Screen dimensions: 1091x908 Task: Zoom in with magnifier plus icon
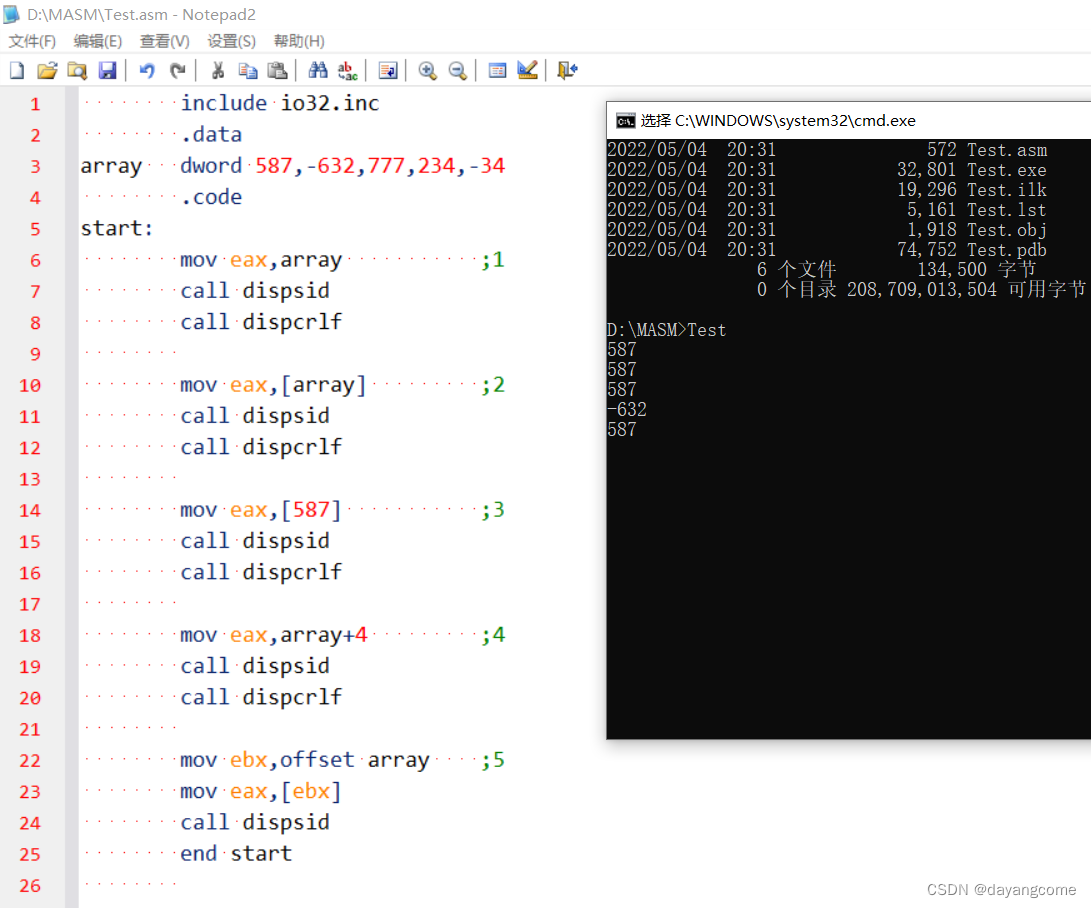point(427,70)
